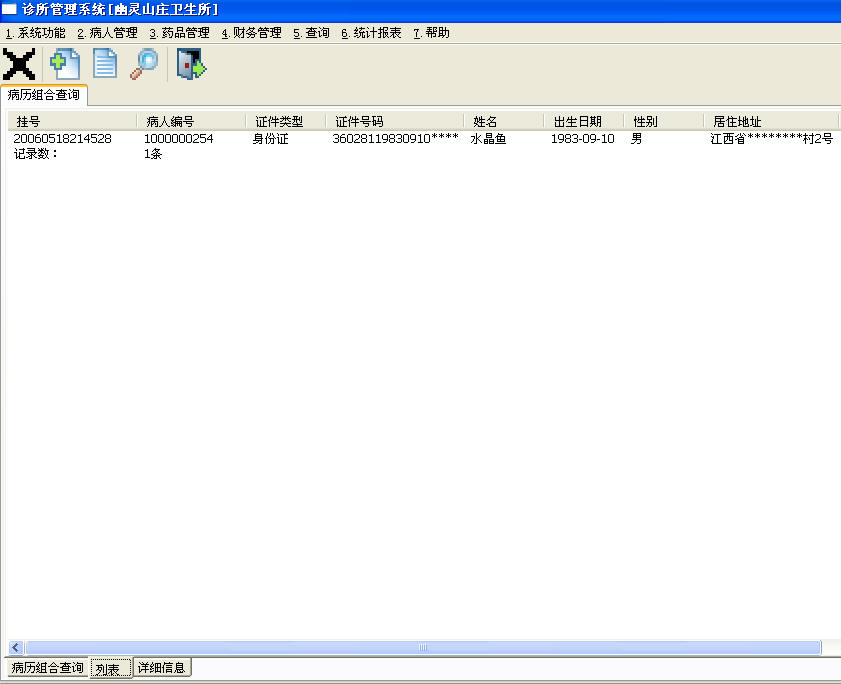841x684 pixels.
Task: Open the 查询 menu
Action: [311, 33]
